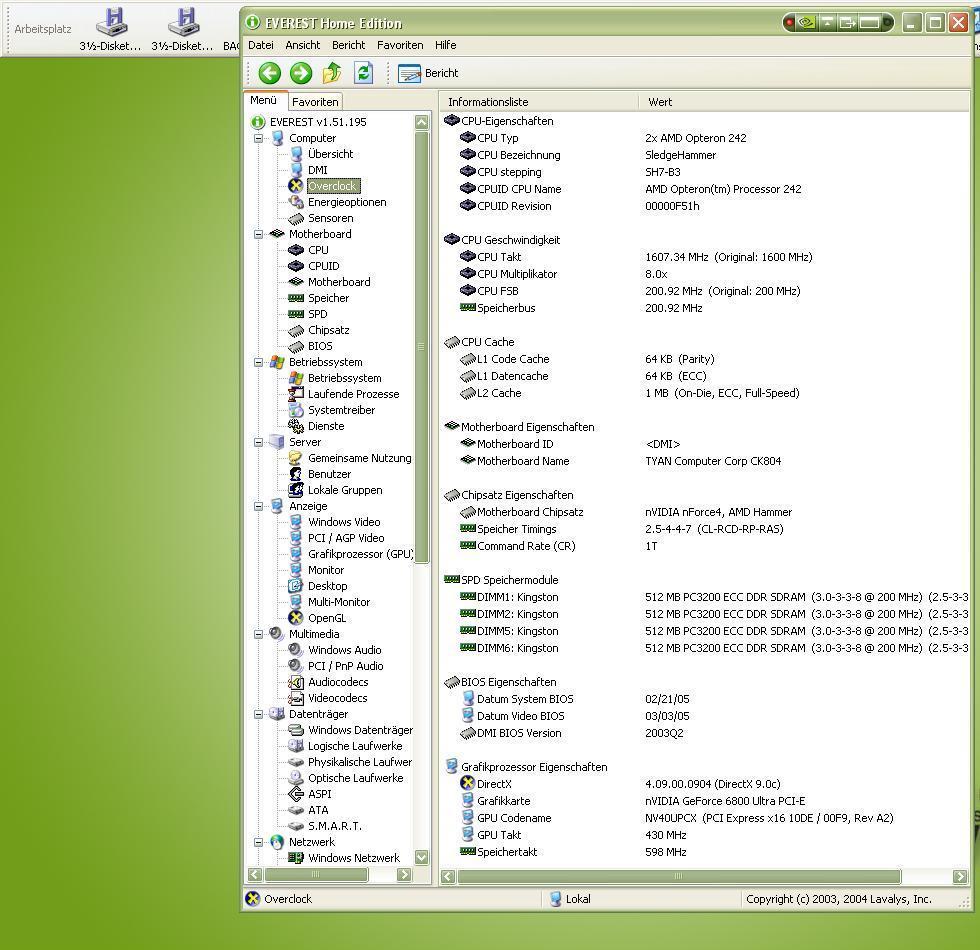
Task: Open the ASPI tree entry
Action: click(x=319, y=794)
